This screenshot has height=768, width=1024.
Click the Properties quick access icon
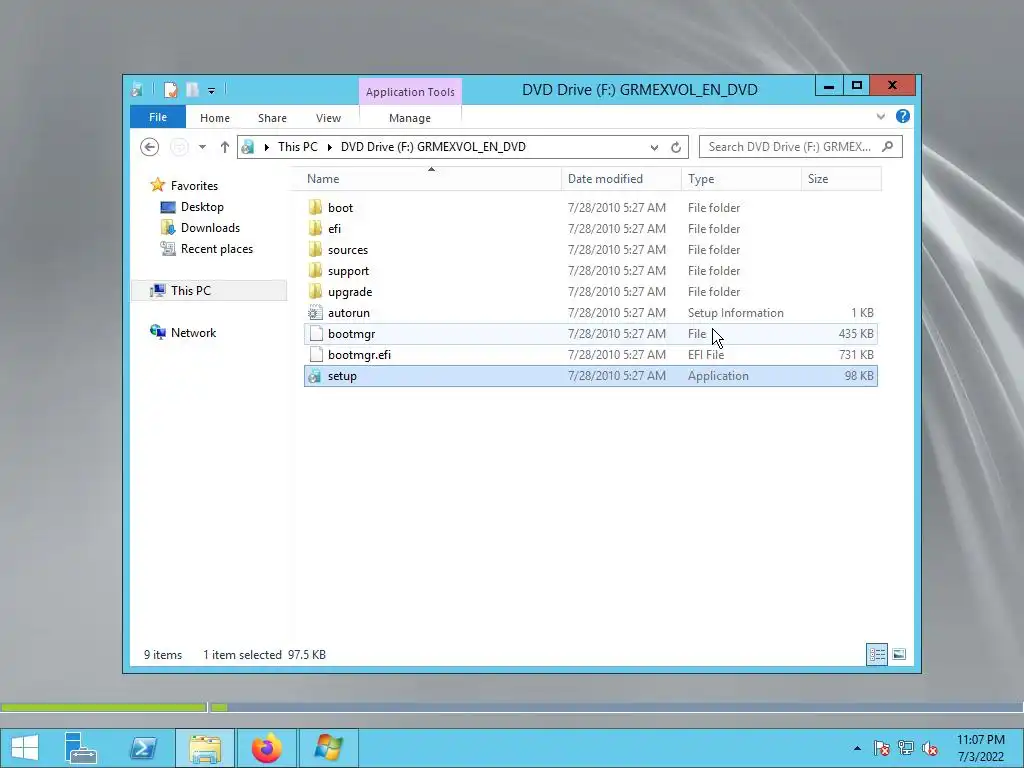coord(170,89)
